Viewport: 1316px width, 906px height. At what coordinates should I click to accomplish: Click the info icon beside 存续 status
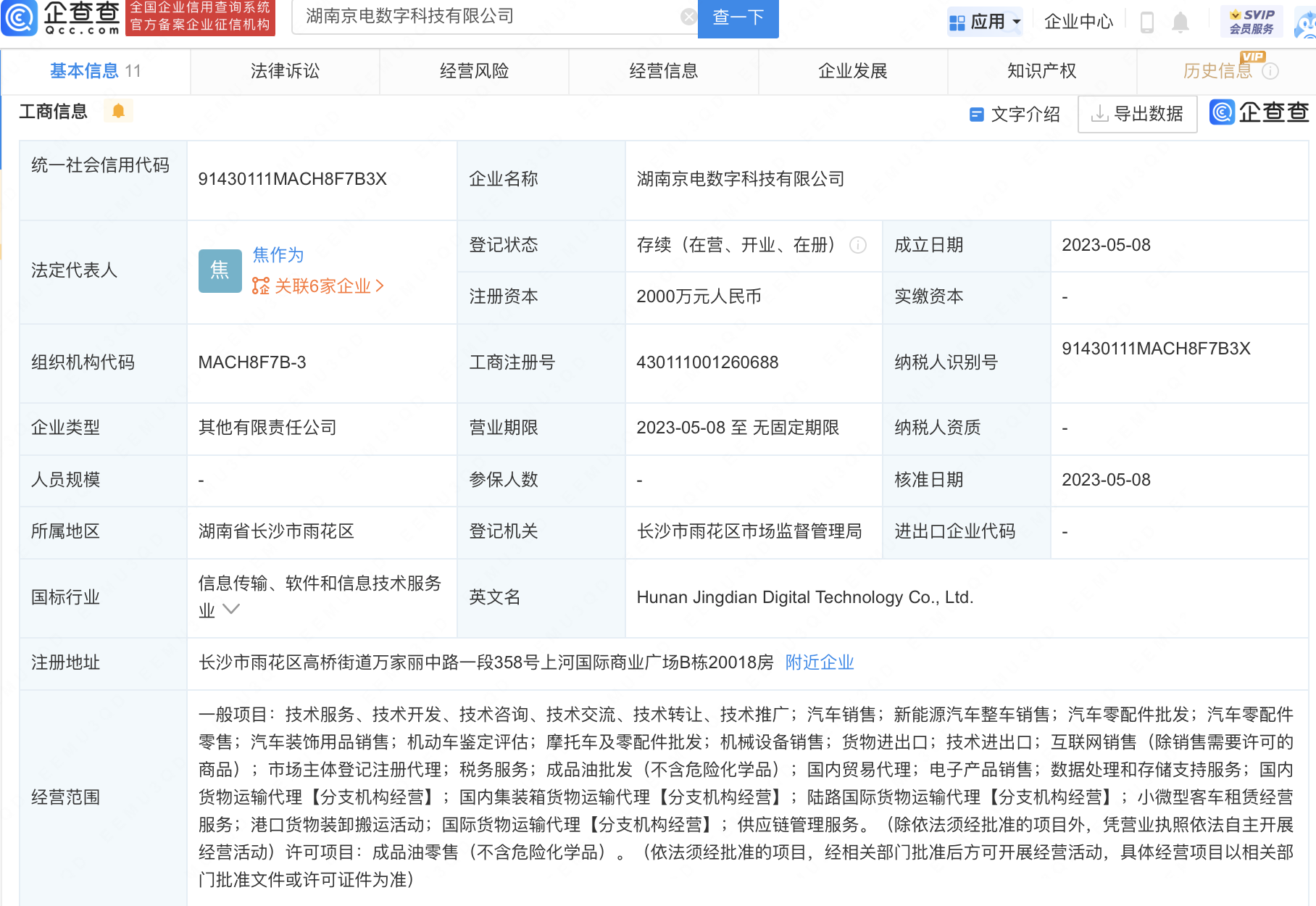coord(858,246)
